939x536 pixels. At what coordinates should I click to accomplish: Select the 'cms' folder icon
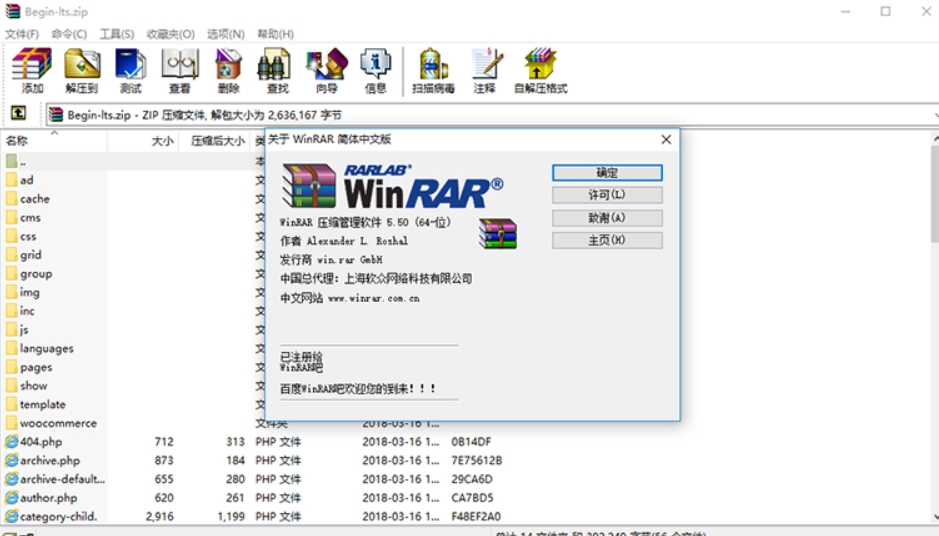12,217
